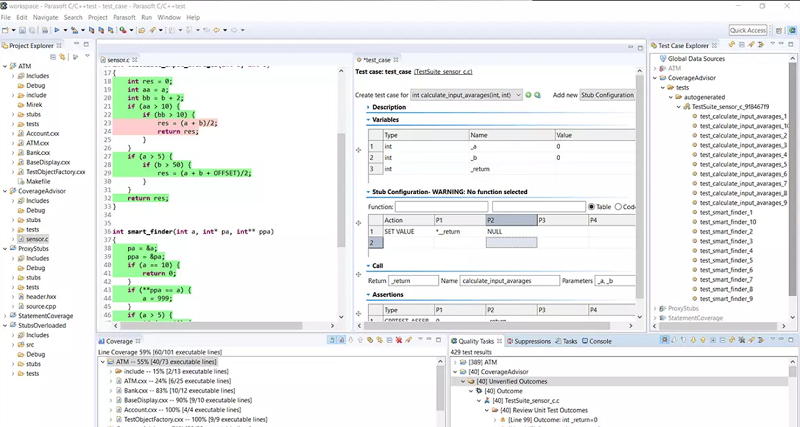Click the Call Name field calculate_input_avarages
This screenshot has width=800, height=427.
[x=510, y=281]
